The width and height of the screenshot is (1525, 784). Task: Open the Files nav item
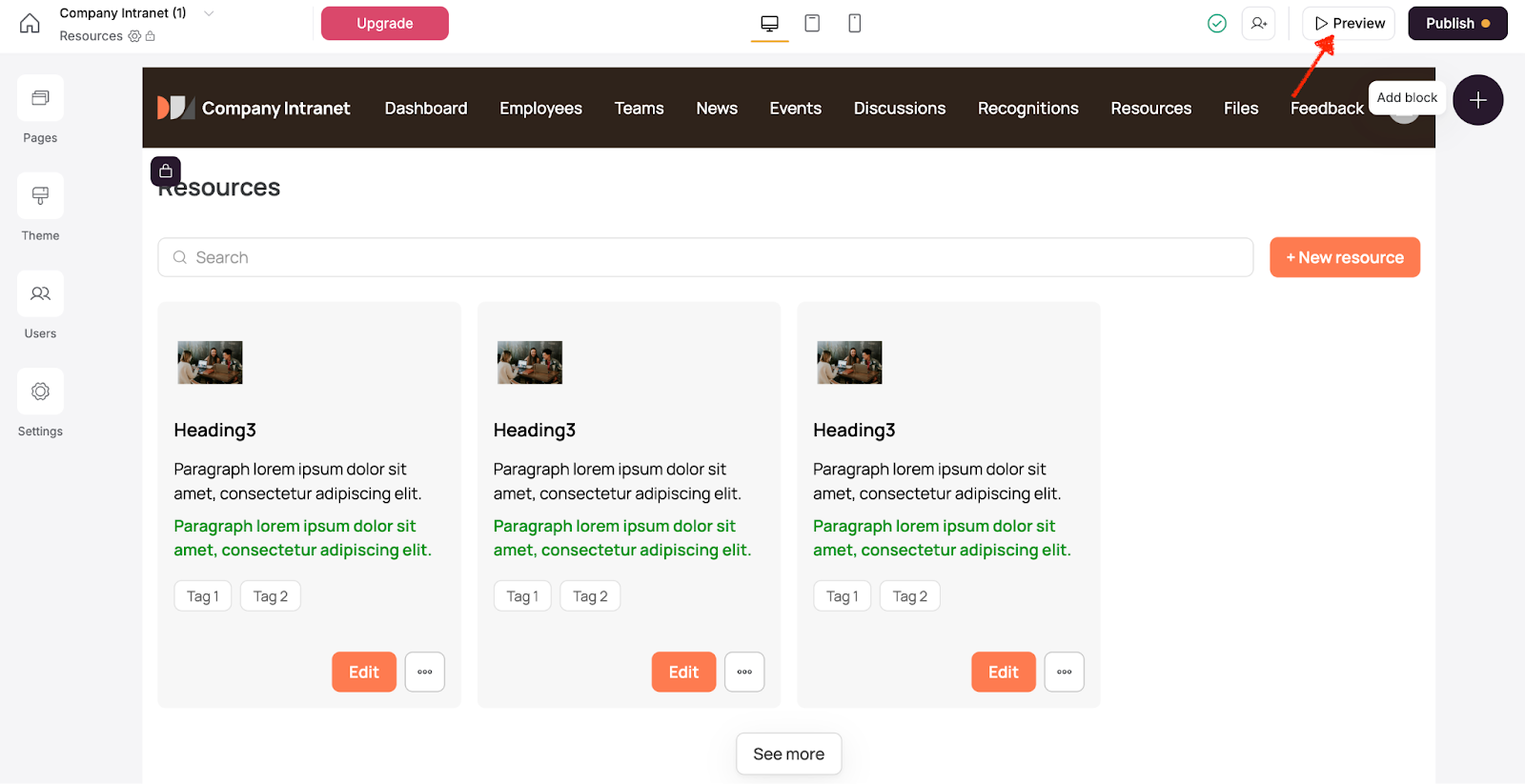1241,109
